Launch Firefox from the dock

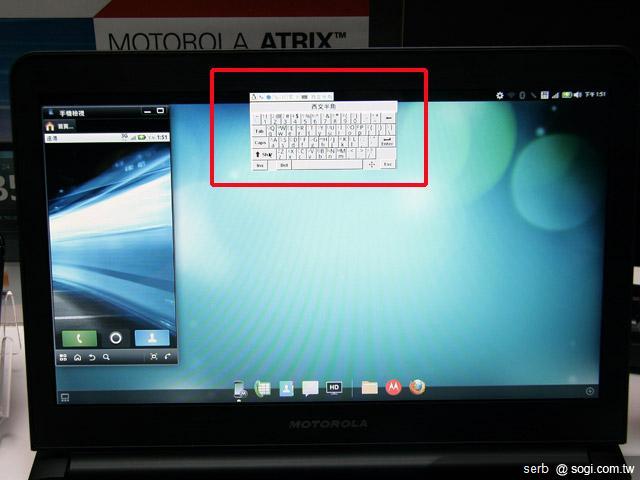pos(417,387)
